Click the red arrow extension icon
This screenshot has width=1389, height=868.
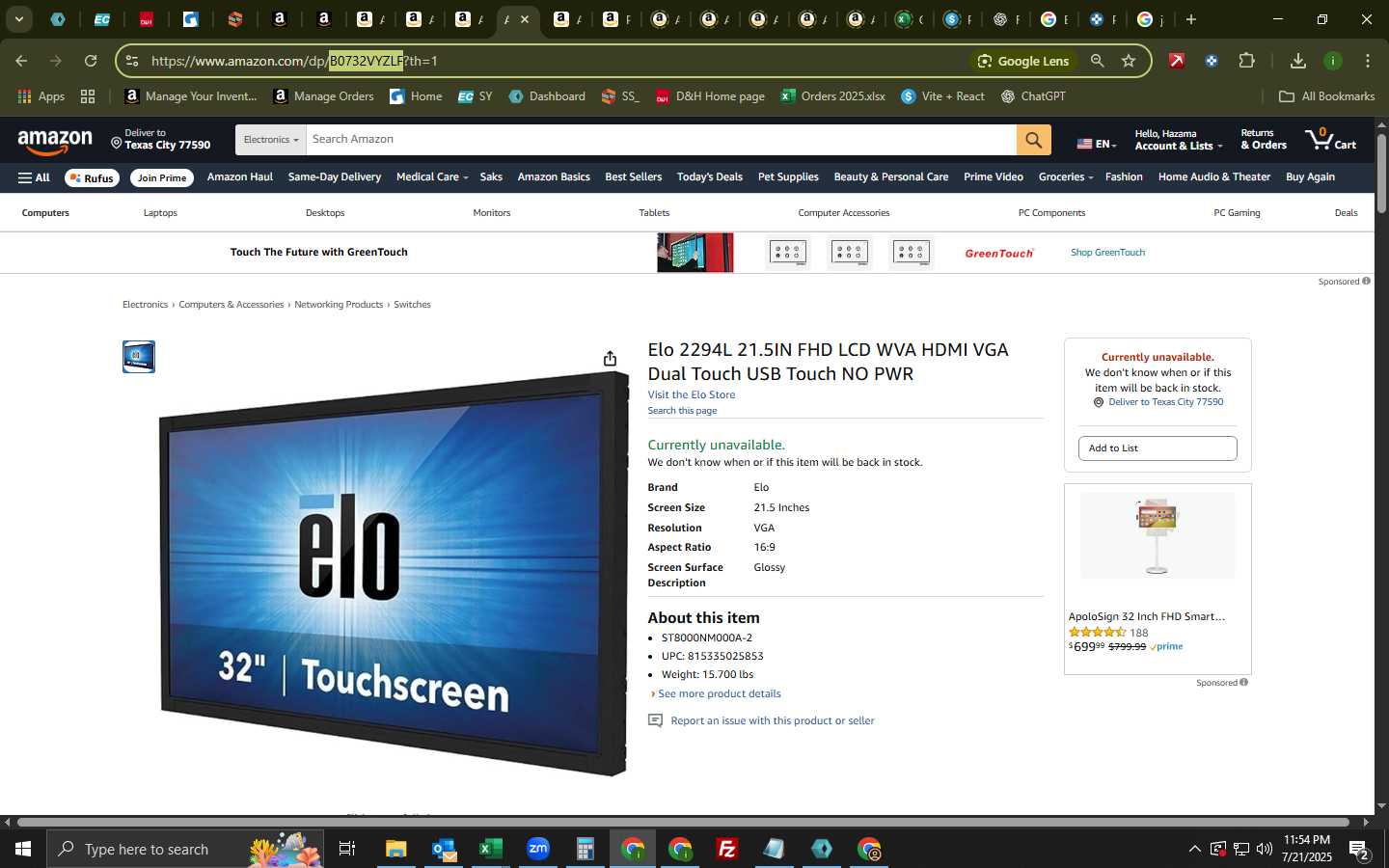[1176, 61]
